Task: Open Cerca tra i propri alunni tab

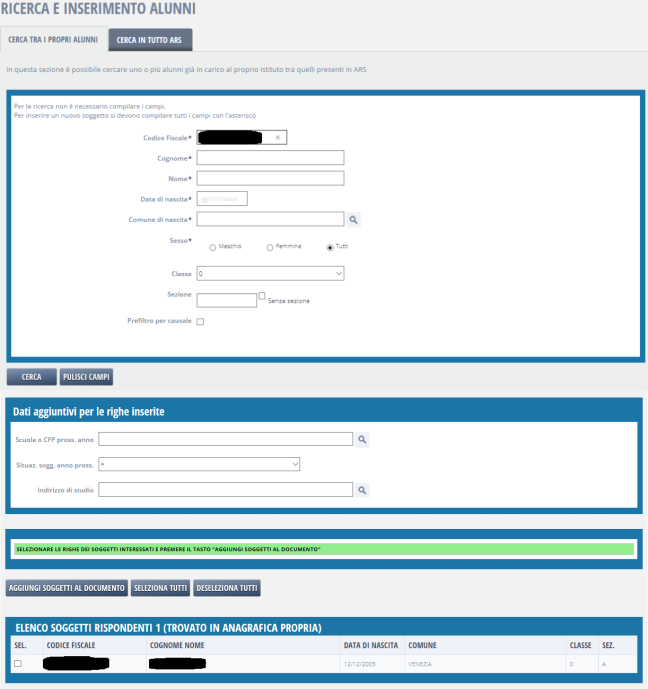Action: pyautogui.click(x=53, y=40)
